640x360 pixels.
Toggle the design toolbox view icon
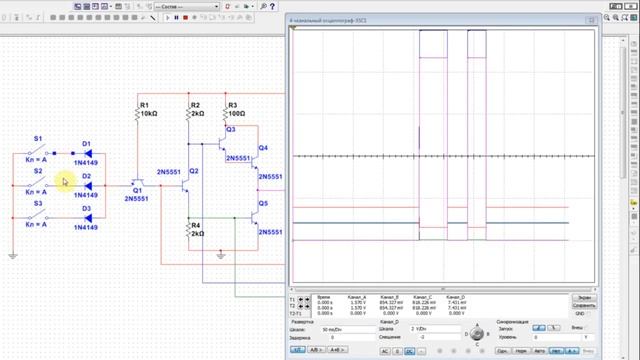(78, 7)
